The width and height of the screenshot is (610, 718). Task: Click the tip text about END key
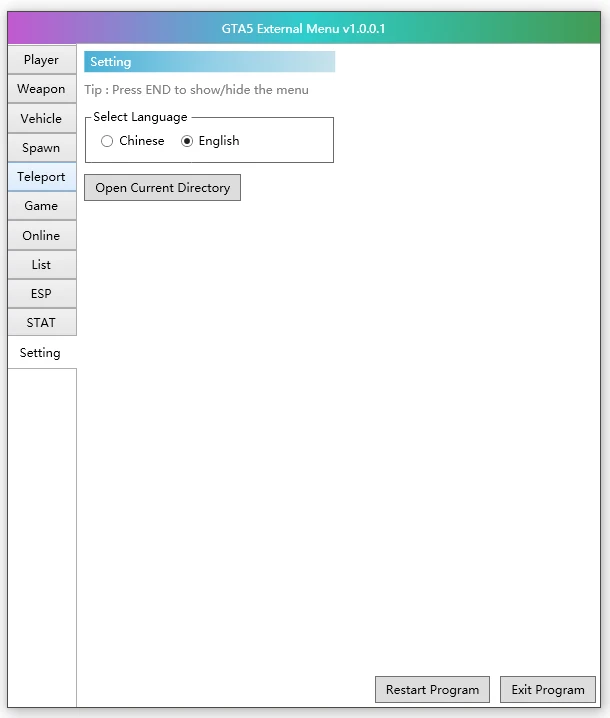pyautogui.click(x=196, y=90)
